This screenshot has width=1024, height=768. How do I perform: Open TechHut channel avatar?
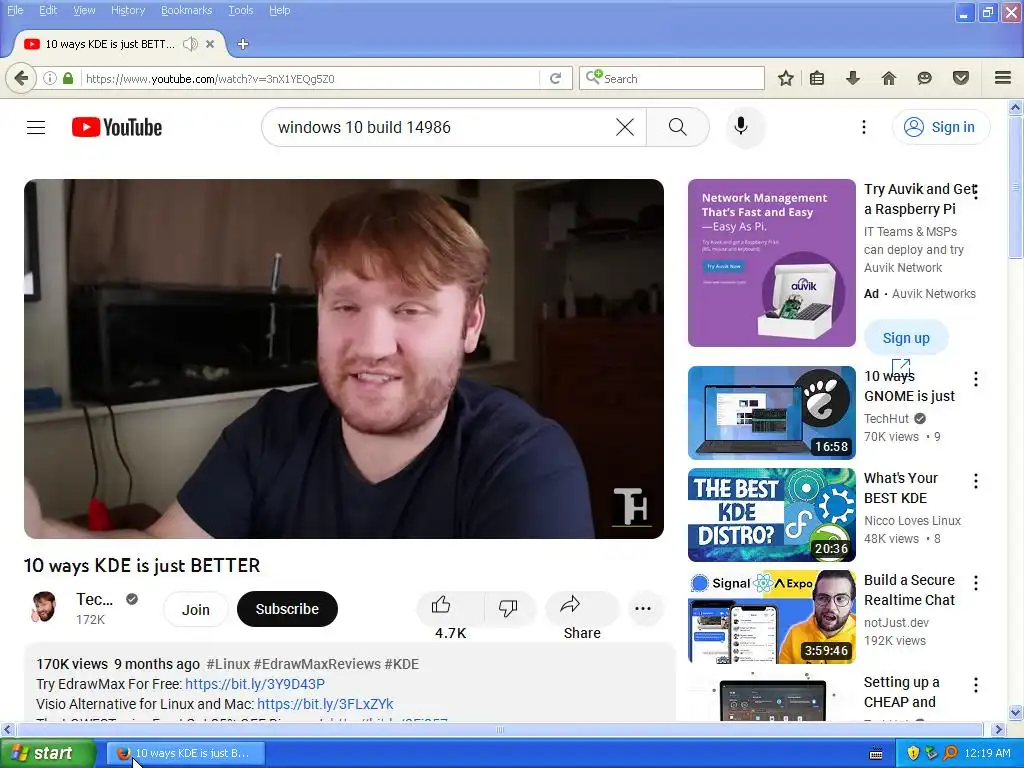[x=44, y=607]
